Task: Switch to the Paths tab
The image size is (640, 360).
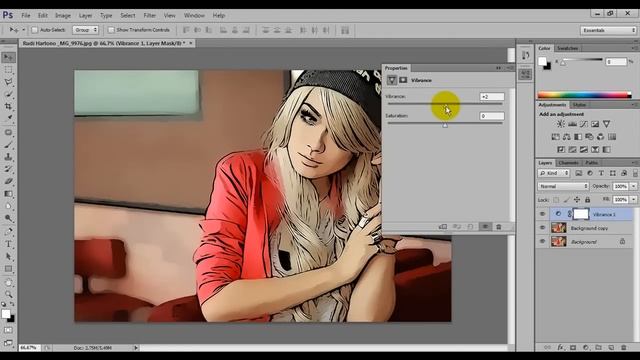Action: [x=591, y=163]
